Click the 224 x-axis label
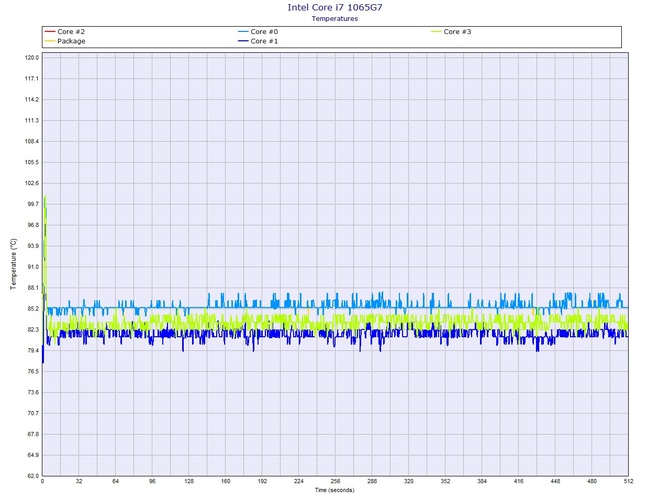 (x=299, y=481)
